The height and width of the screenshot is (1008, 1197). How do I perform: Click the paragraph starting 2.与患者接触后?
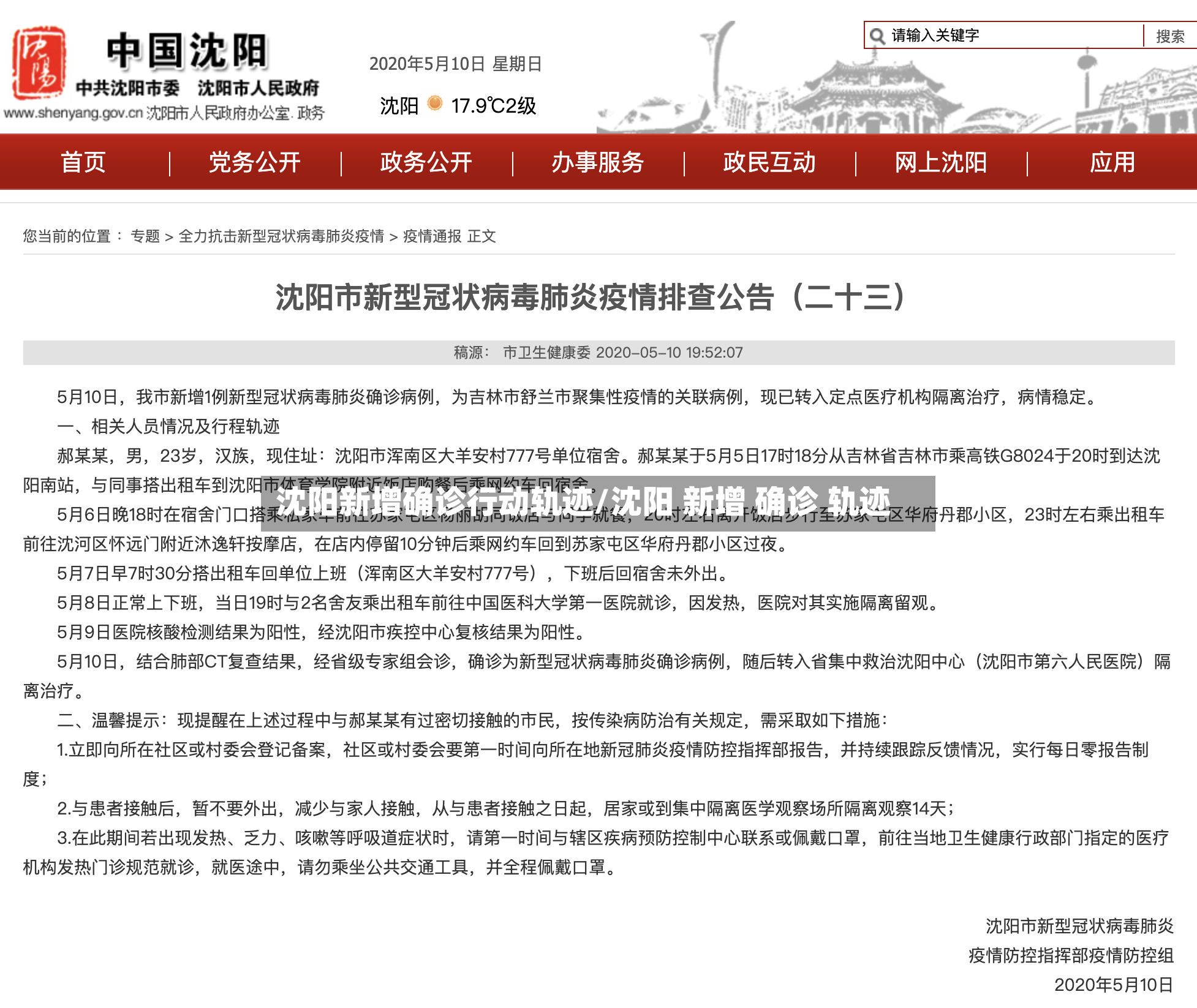506,808
